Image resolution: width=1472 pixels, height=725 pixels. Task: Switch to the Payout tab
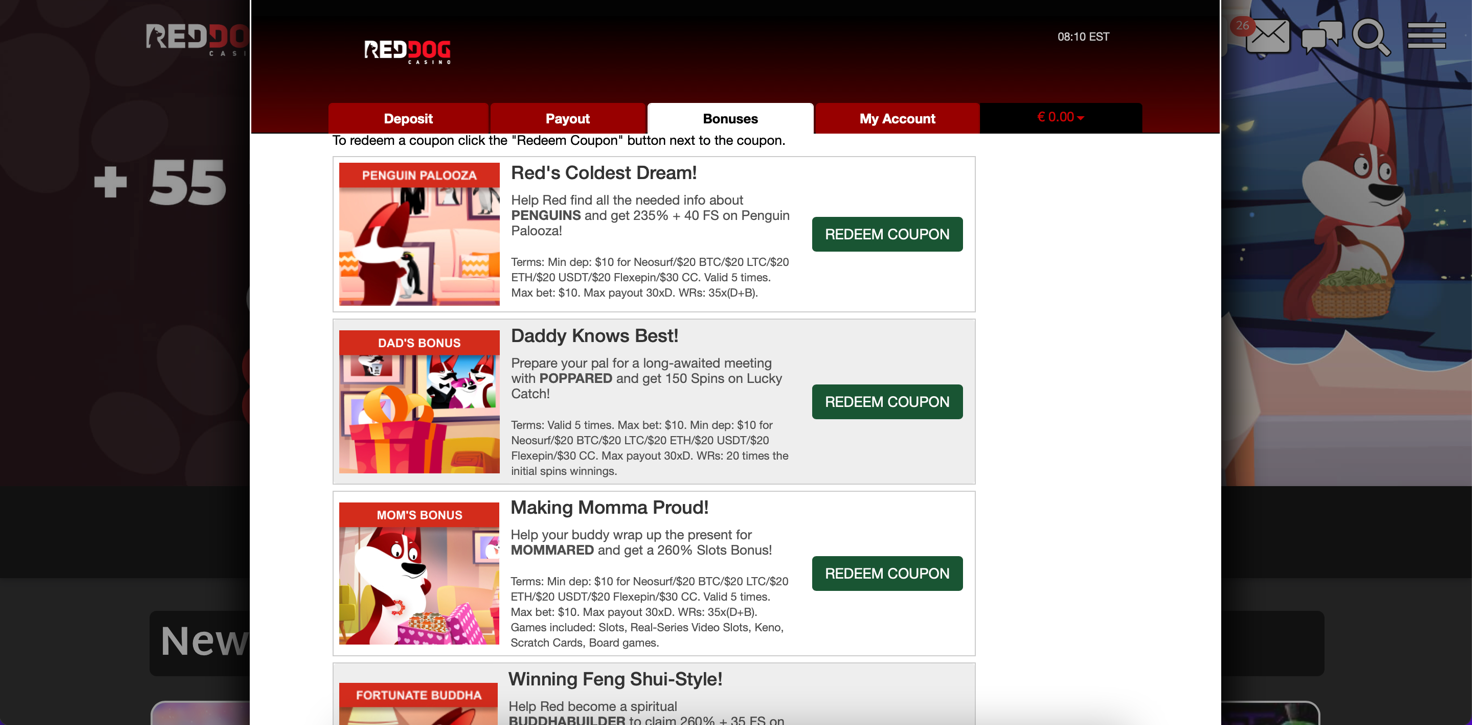pyautogui.click(x=567, y=118)
